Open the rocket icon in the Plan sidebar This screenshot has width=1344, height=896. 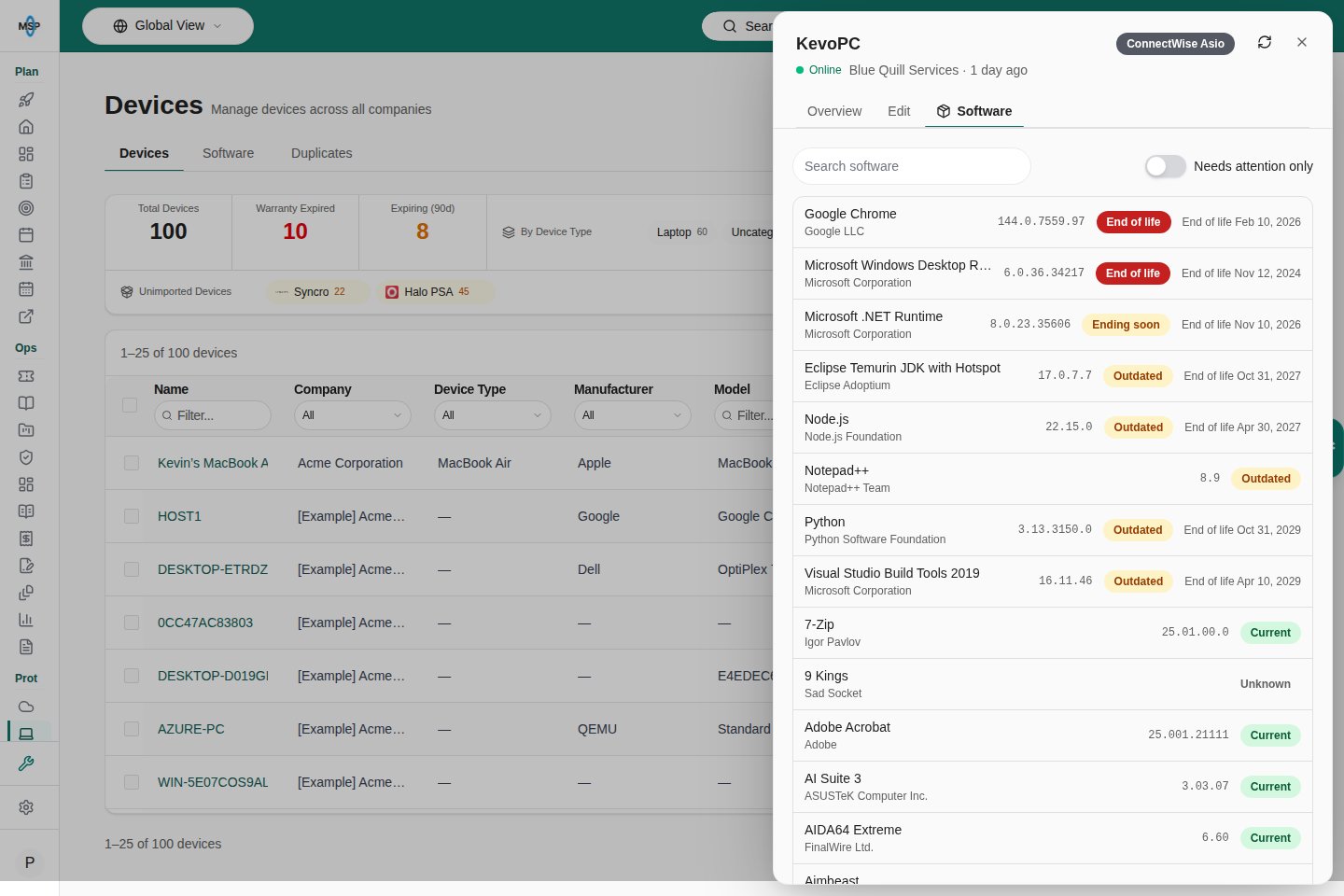pos(26,100)
